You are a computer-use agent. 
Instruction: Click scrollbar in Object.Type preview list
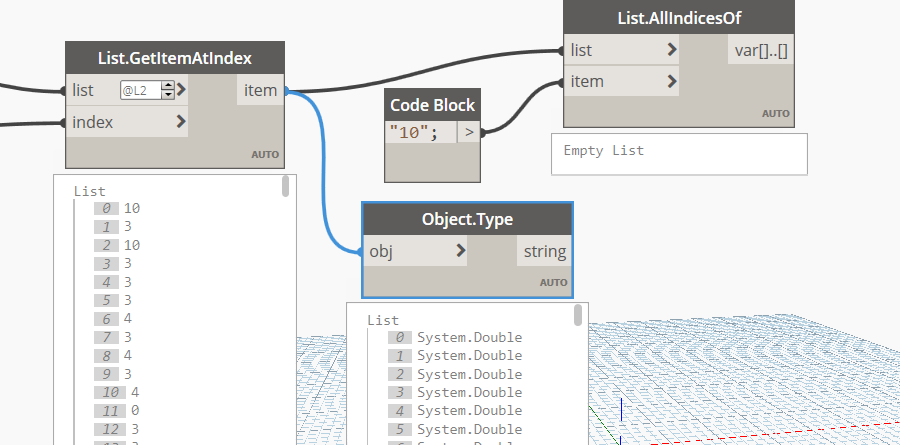coord(578,315)
